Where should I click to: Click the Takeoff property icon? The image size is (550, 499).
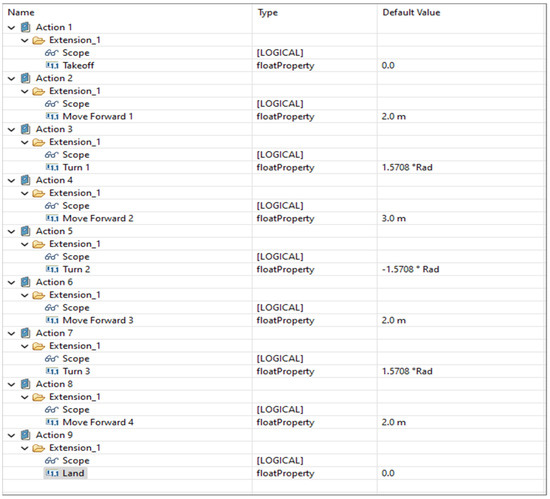pos(52,66)
